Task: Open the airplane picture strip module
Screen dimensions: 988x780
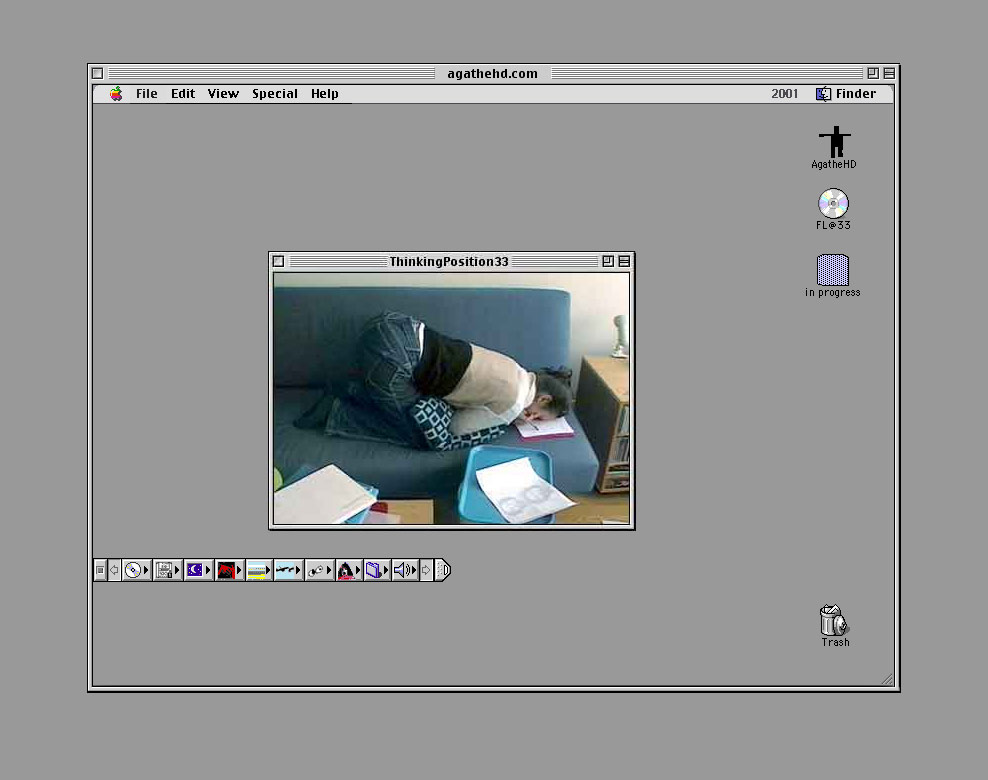Action: [x=289, y=570]
